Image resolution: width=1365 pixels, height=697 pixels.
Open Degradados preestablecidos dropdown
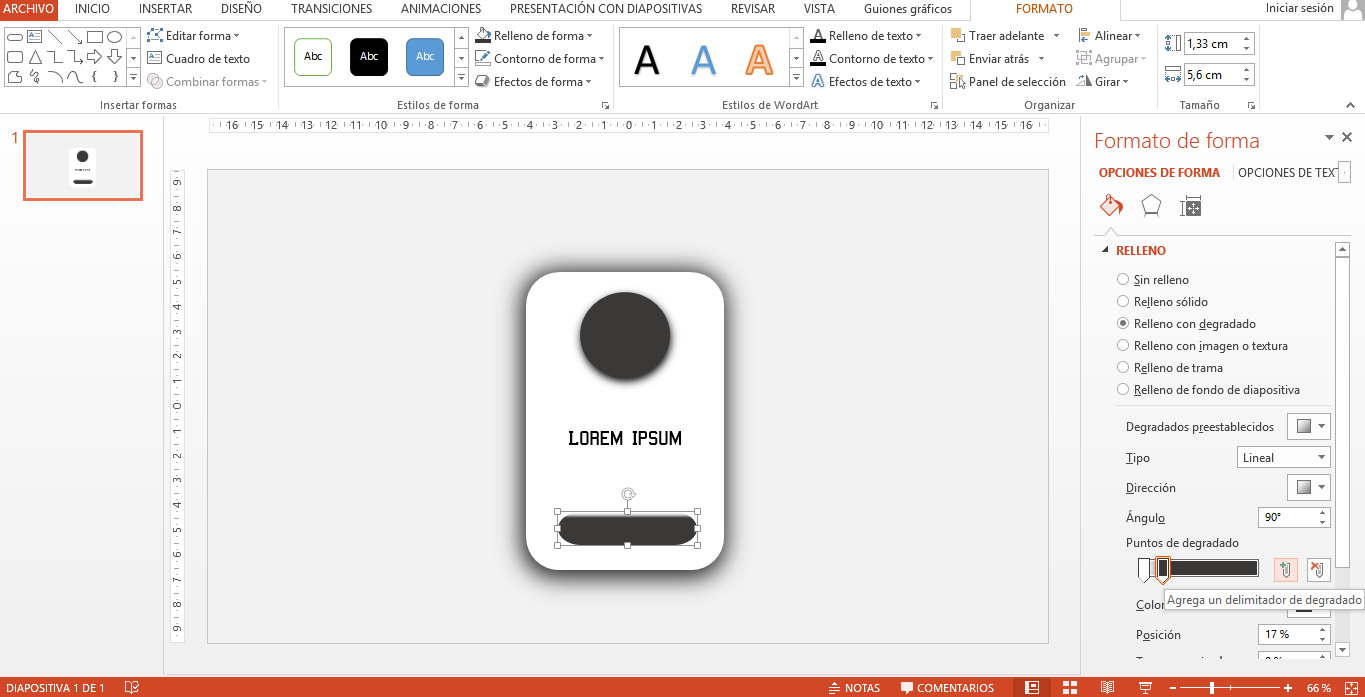pyautogui.click(x=1309, y=426)
